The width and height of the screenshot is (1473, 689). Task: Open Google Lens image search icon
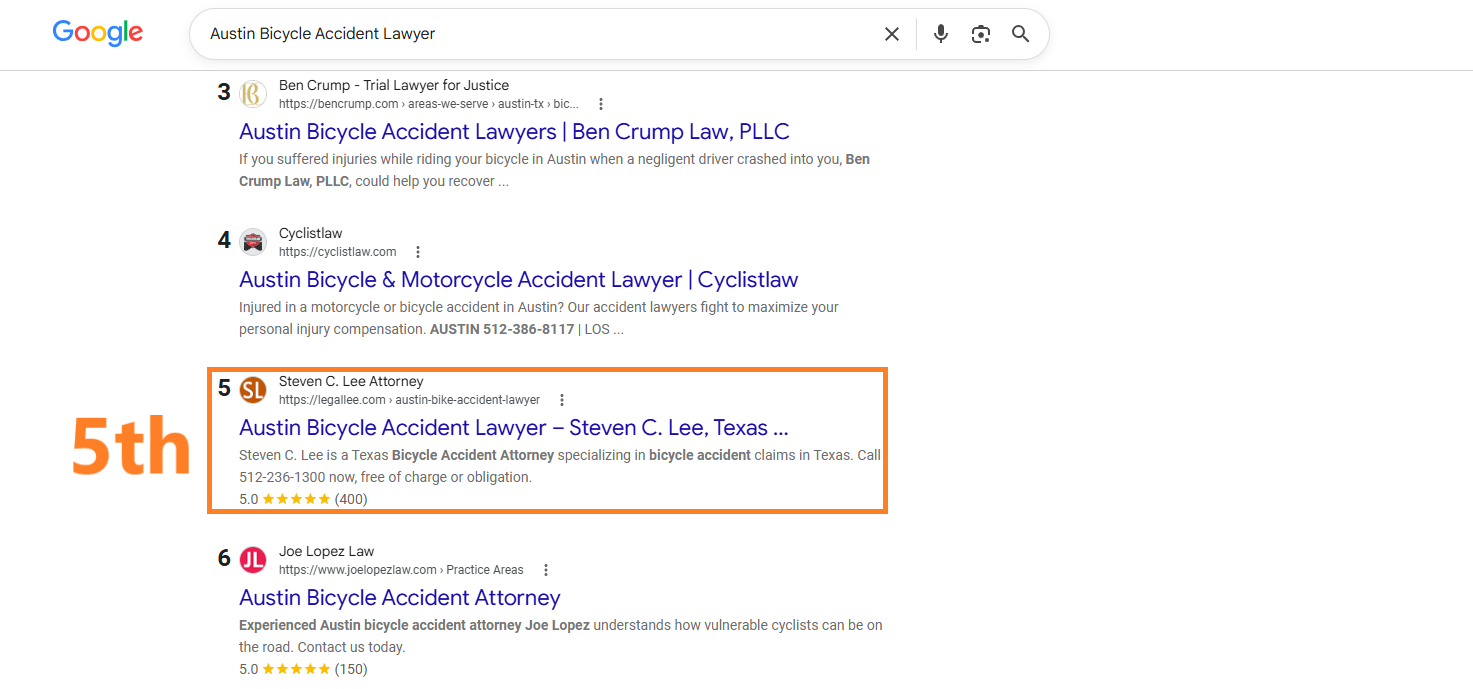coord(981,34)
